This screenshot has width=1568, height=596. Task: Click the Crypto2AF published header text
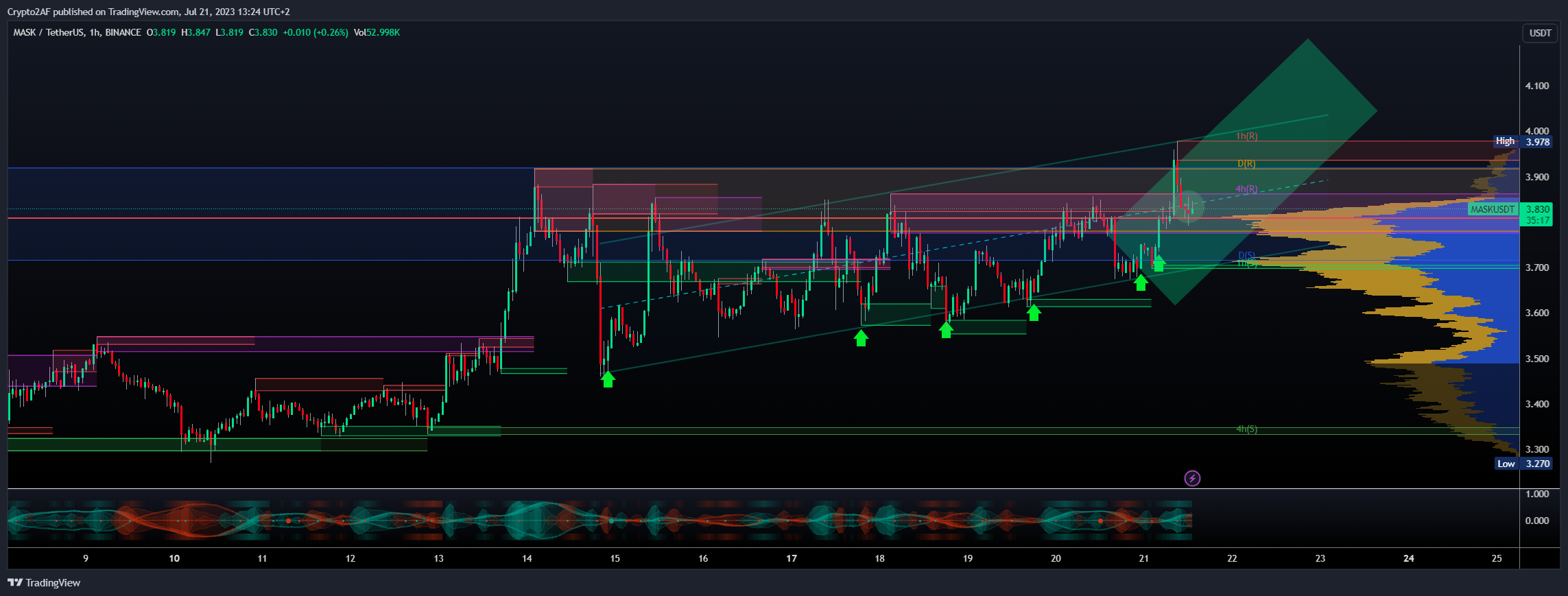149,12
